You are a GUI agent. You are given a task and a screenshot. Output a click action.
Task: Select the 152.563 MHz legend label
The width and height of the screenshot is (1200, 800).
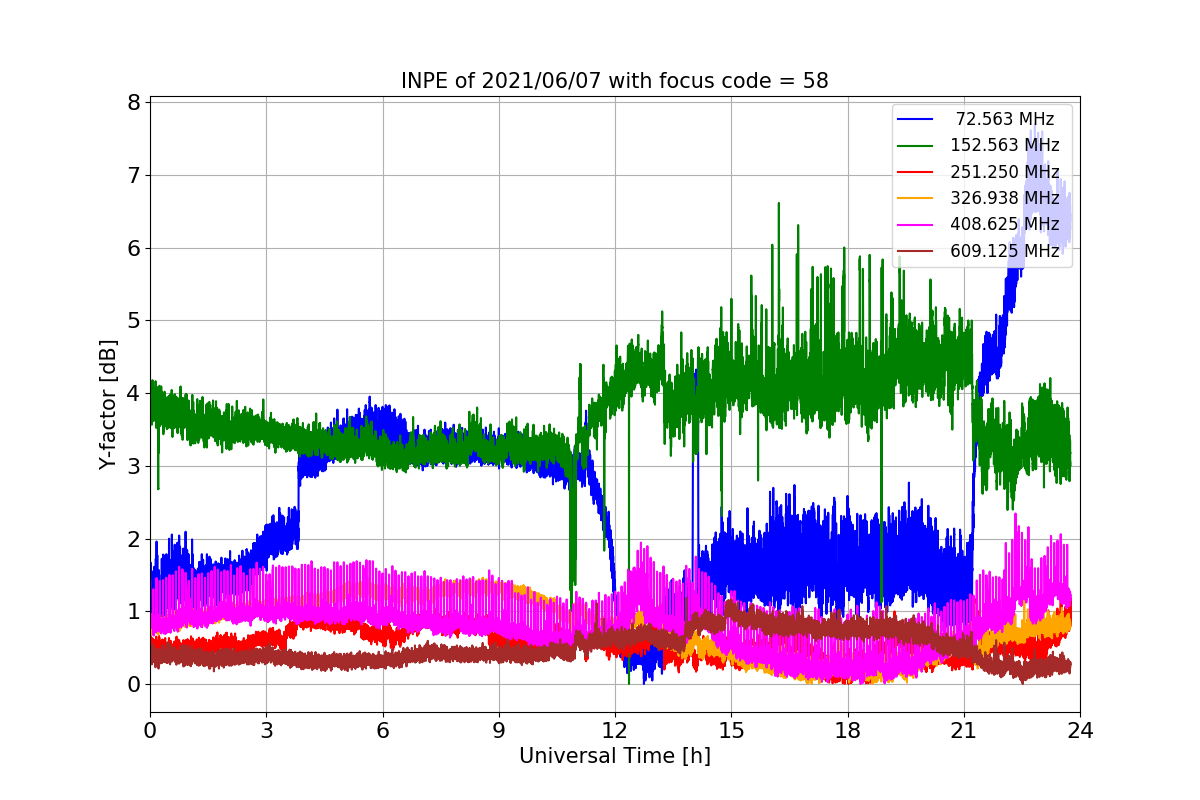coord(1004,145)
